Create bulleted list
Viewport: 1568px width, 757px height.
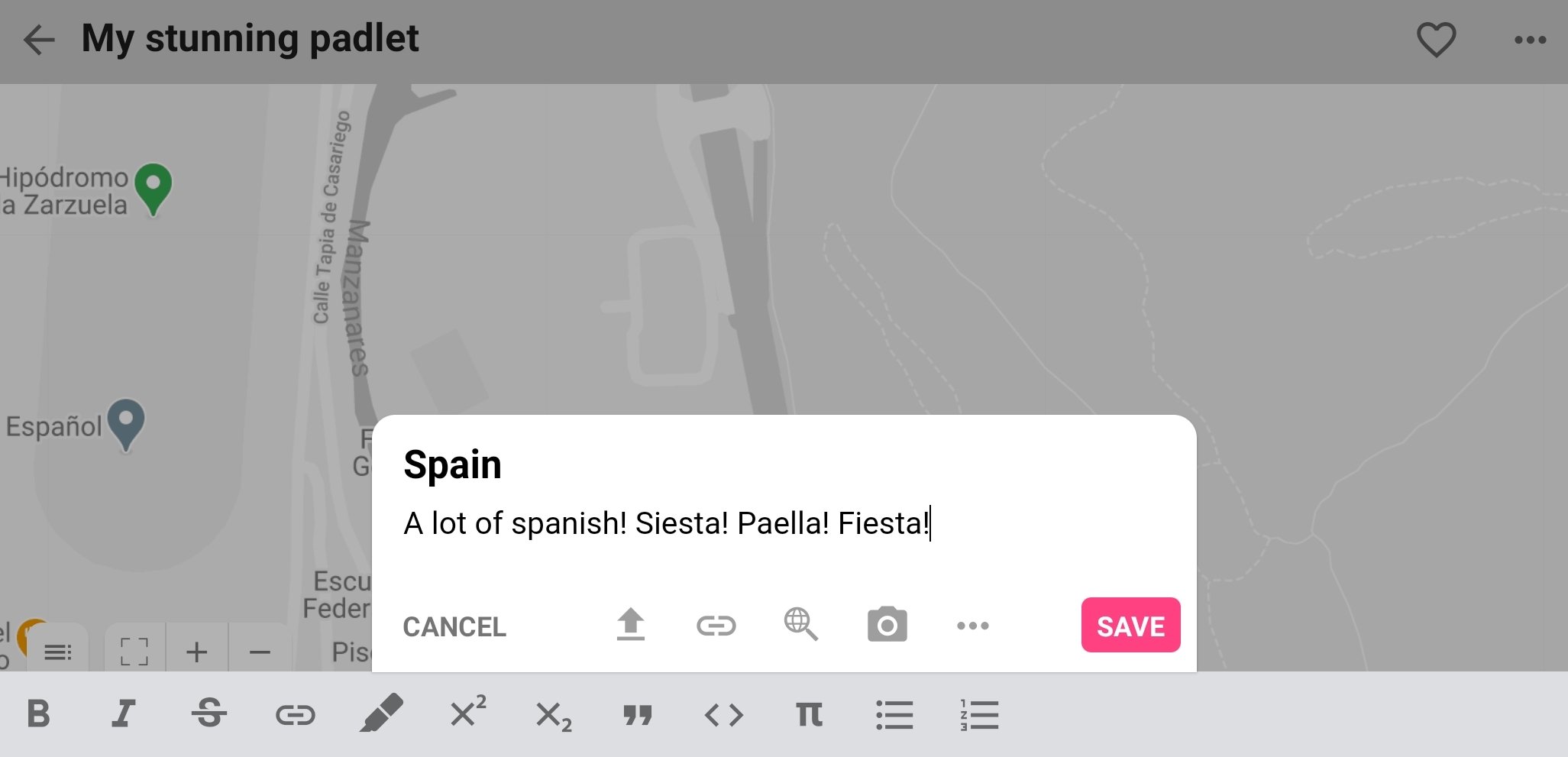coord(894,715)
